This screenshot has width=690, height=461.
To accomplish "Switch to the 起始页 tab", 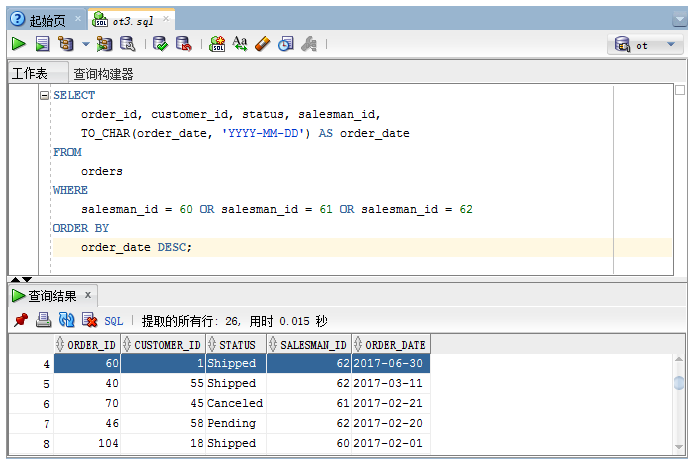I will click(45, 19).
